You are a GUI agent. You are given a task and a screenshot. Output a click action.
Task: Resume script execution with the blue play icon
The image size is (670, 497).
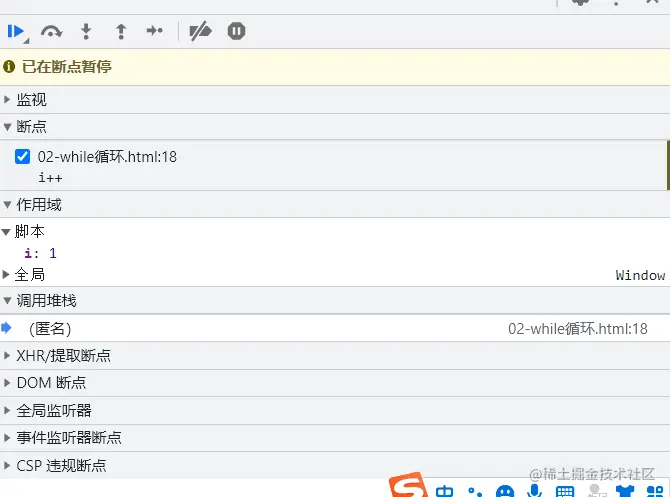coord(16,32)
